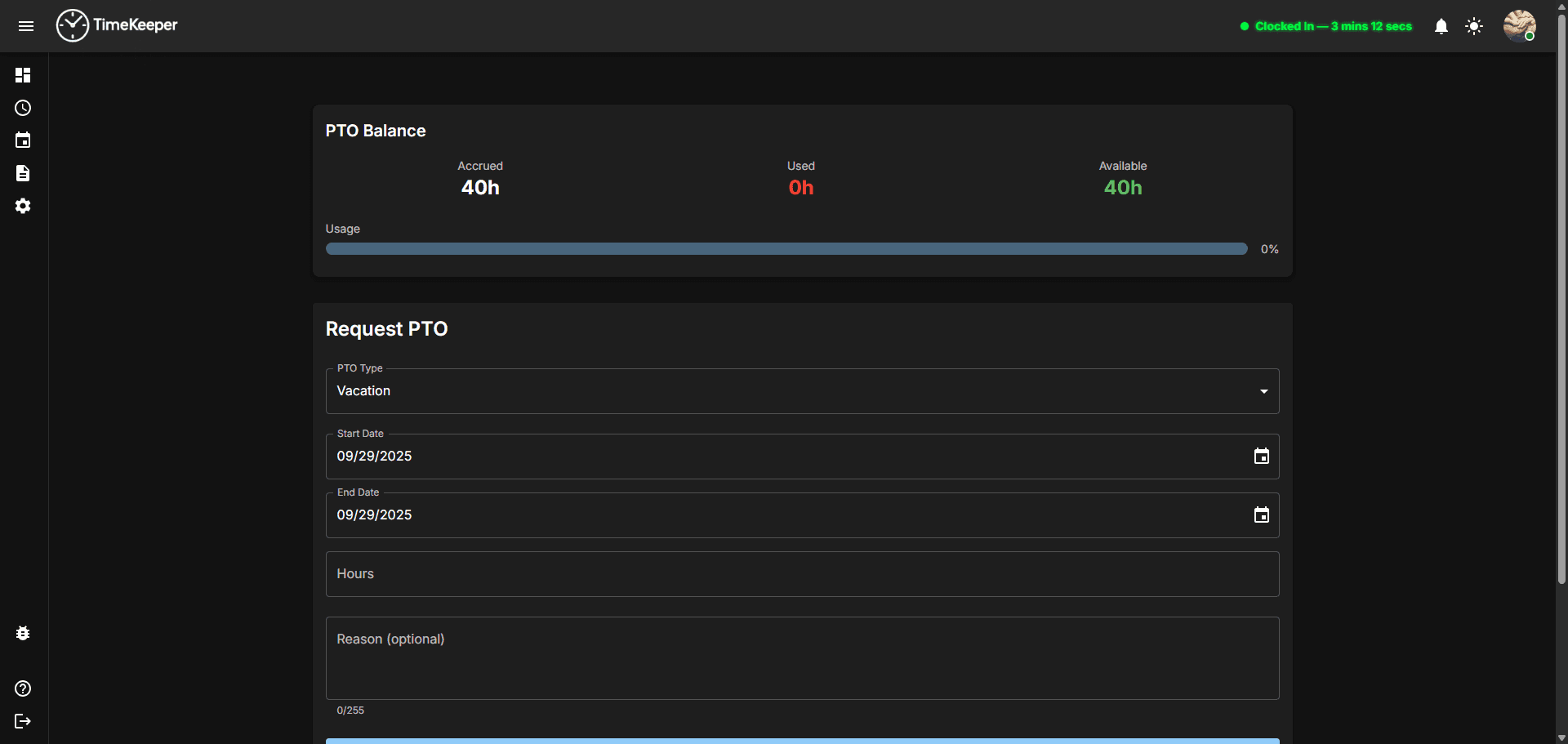Click the logout icon in sidebar

pos(23,721)
